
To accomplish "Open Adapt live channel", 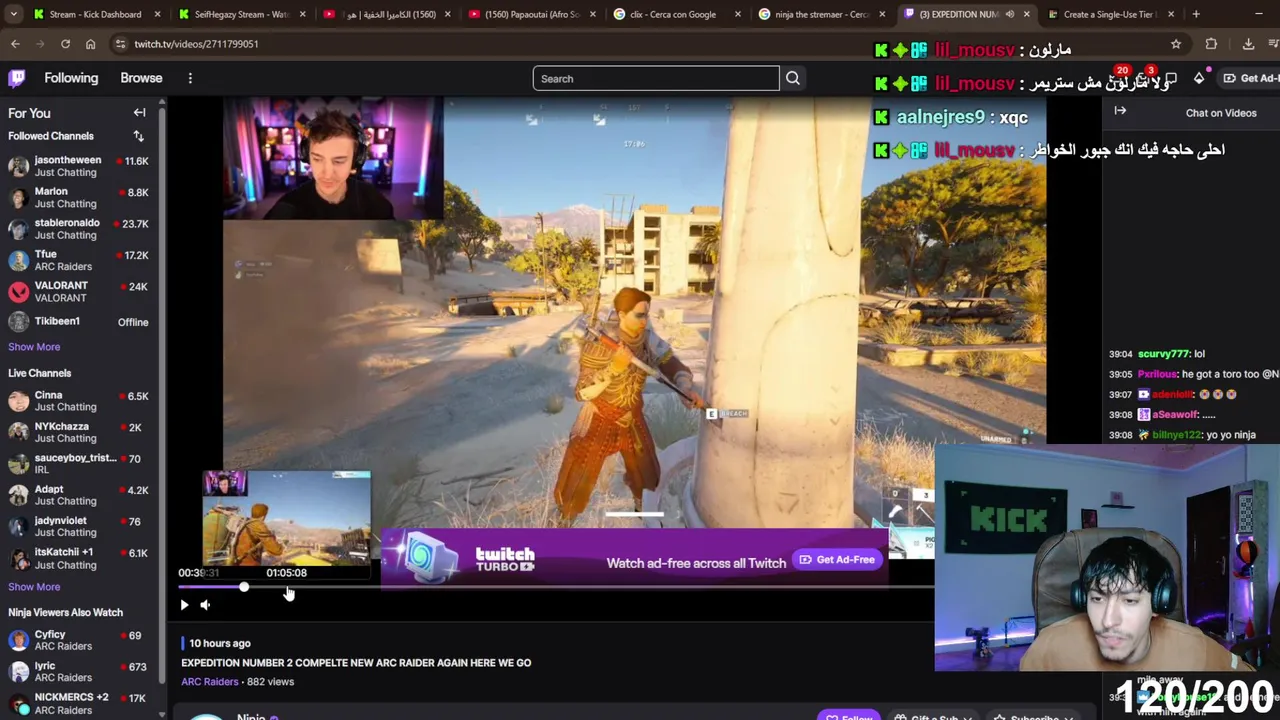I will point(78,495).
